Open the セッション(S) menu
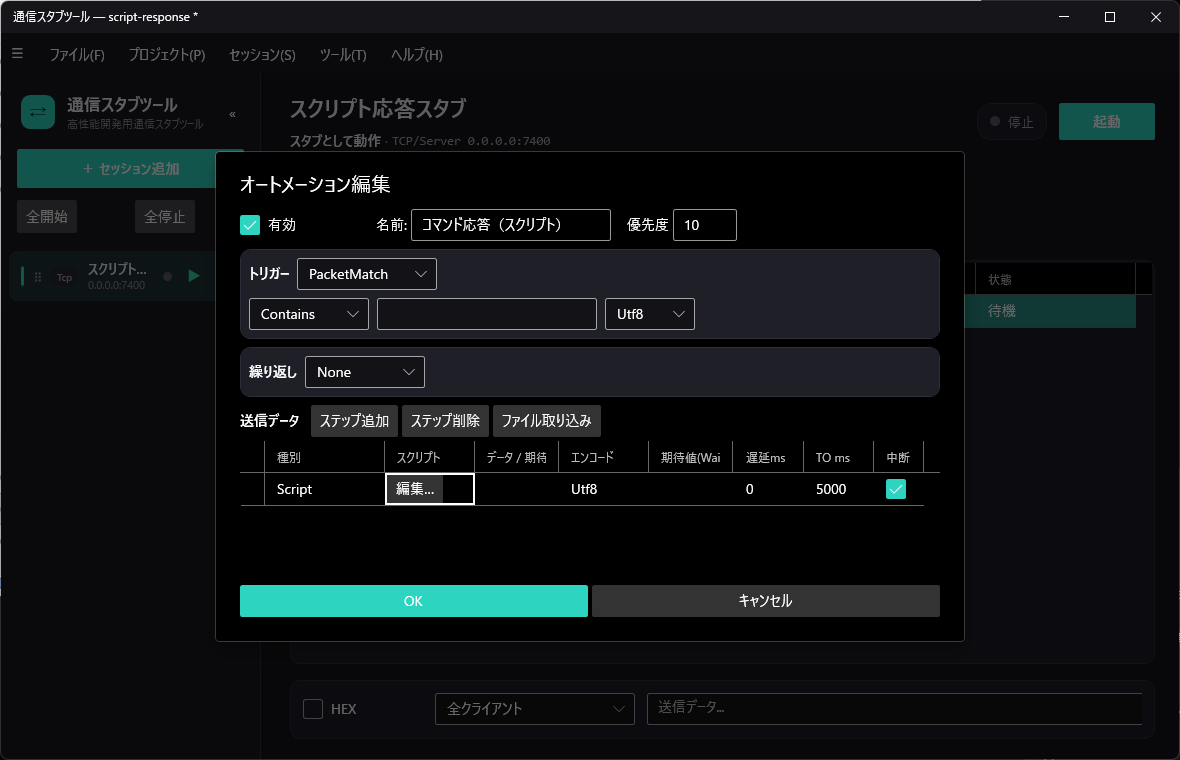Image resolution: width=1180 pixels, height=760 pixels. point(262,54)
